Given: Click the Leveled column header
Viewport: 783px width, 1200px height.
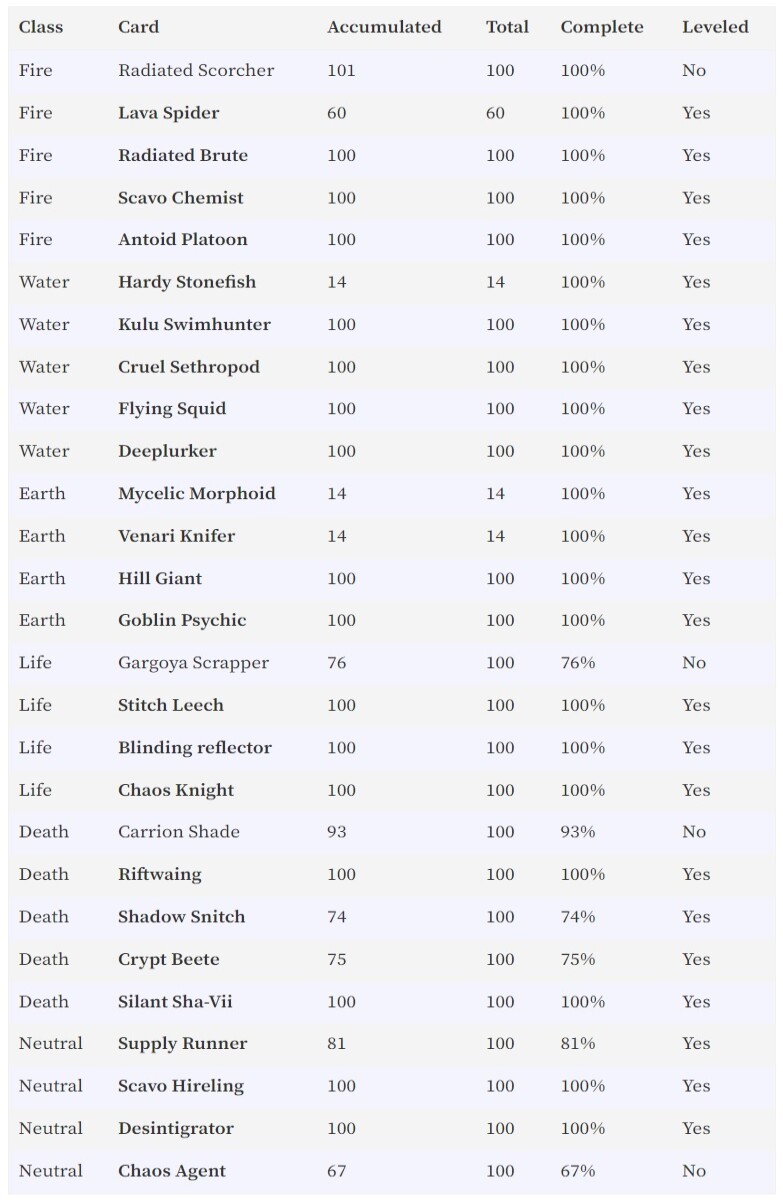Looking at the screenshot, I should click(715, 27).
